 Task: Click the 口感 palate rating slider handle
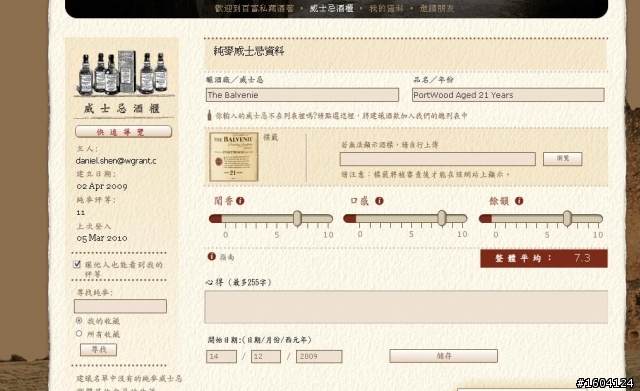(442, 218)
